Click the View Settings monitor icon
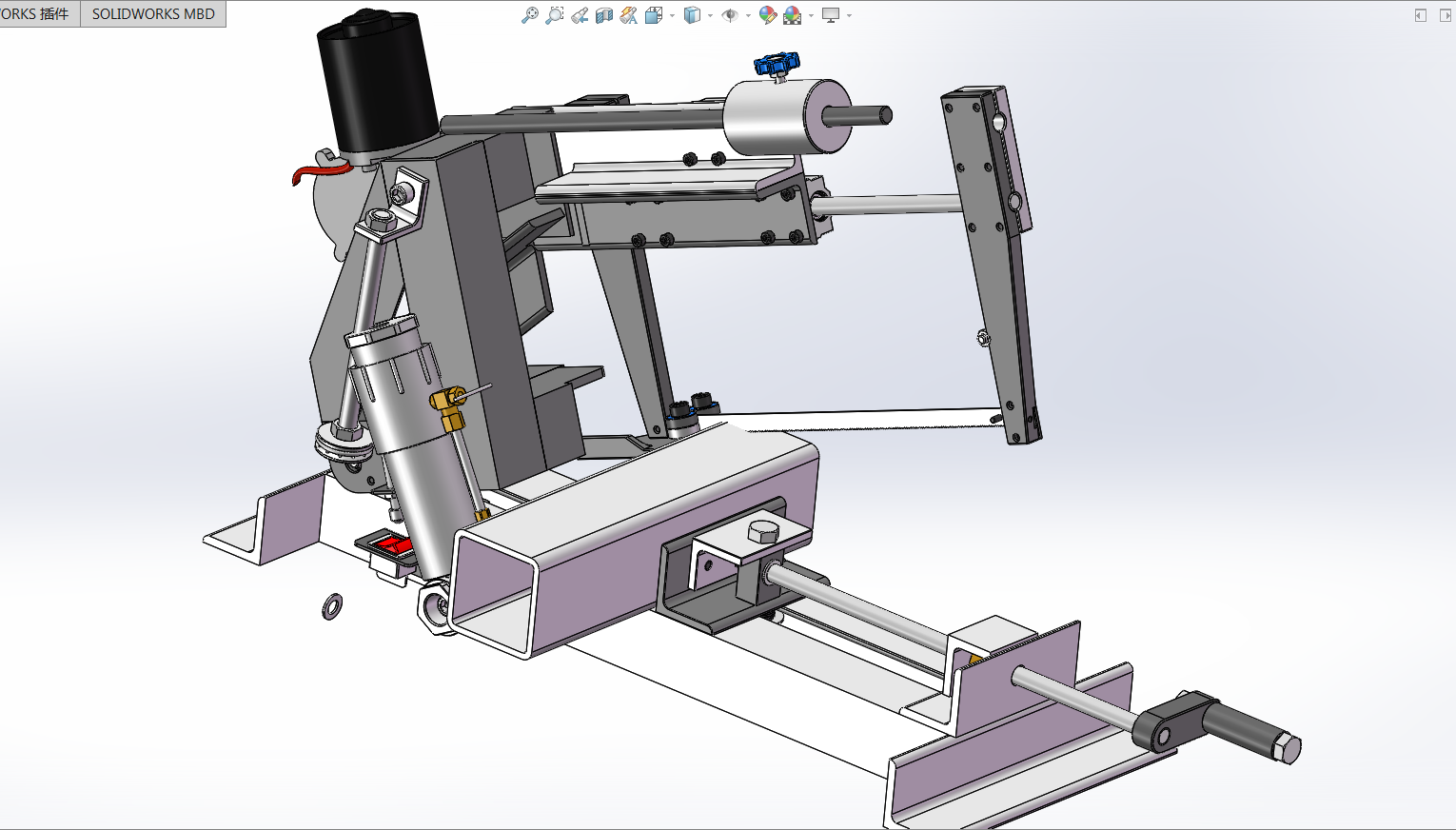Viewport: 1456px width, 830px height. [831, 15]
